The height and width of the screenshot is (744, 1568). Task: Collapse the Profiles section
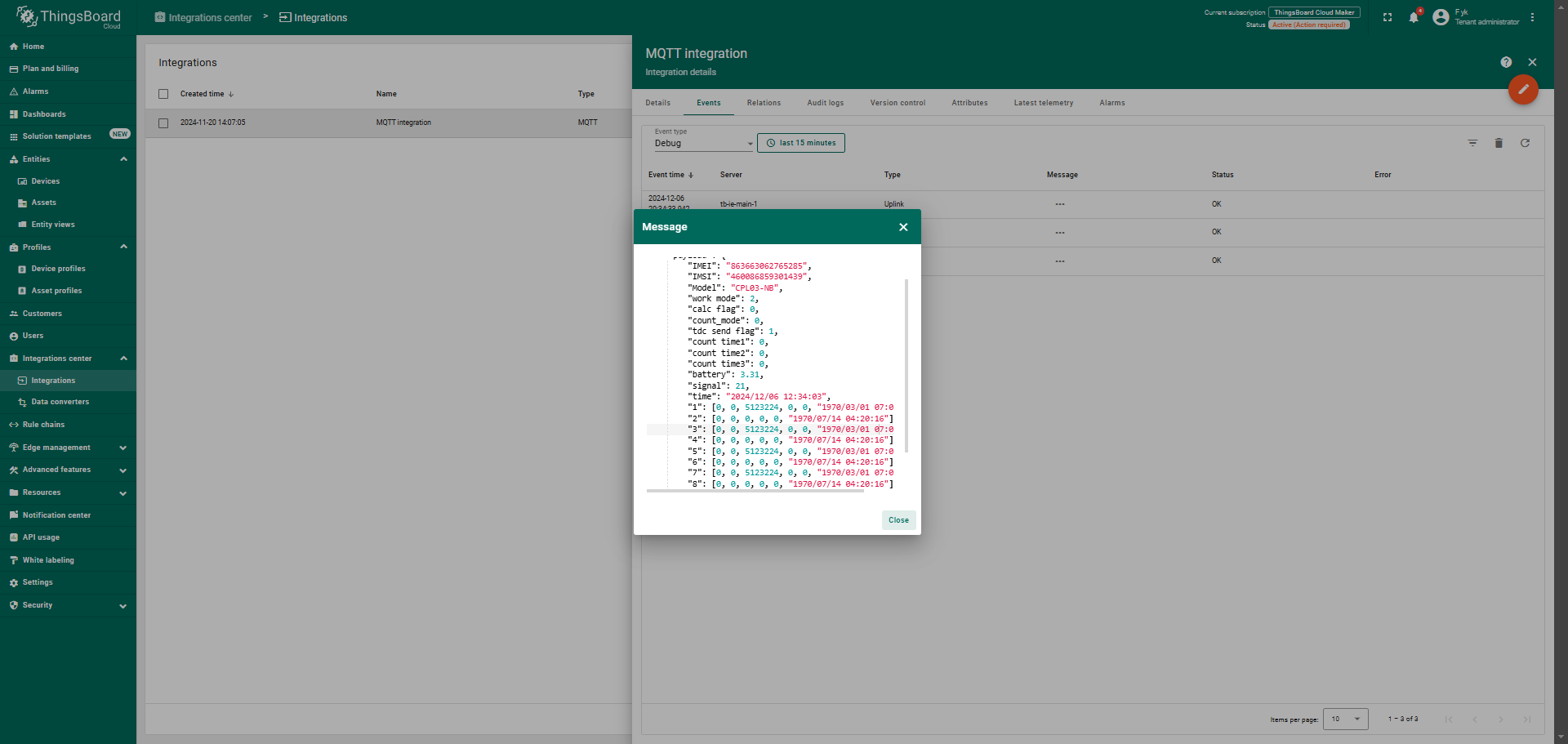tap(123, 247)
